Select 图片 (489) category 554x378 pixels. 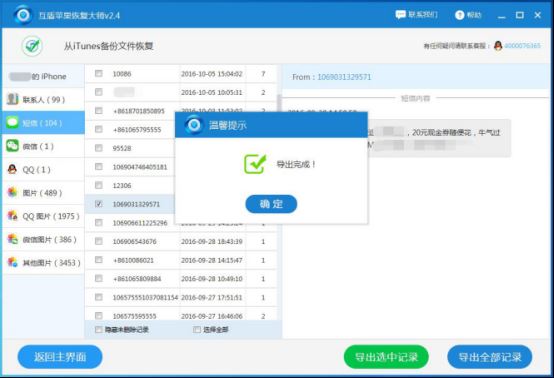click(x=43, y=193)
